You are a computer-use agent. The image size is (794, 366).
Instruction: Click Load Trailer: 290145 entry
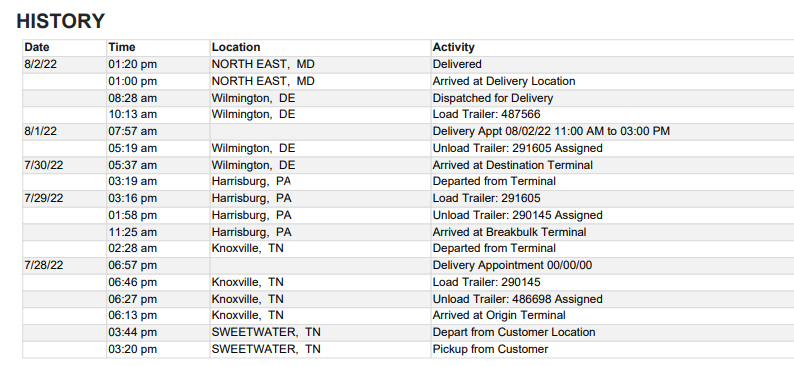point(486,282)
